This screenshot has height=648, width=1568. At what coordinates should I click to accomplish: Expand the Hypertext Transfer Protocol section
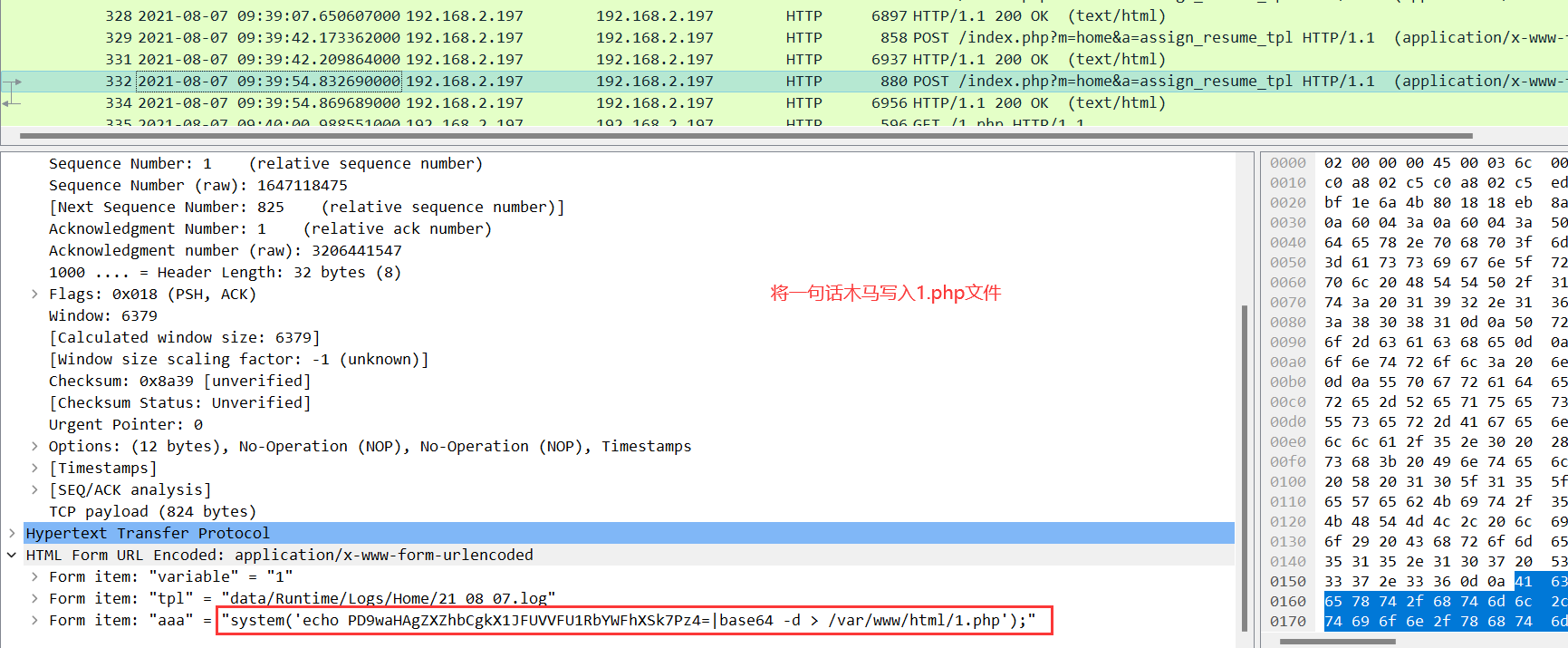click(x=12, y=533)
